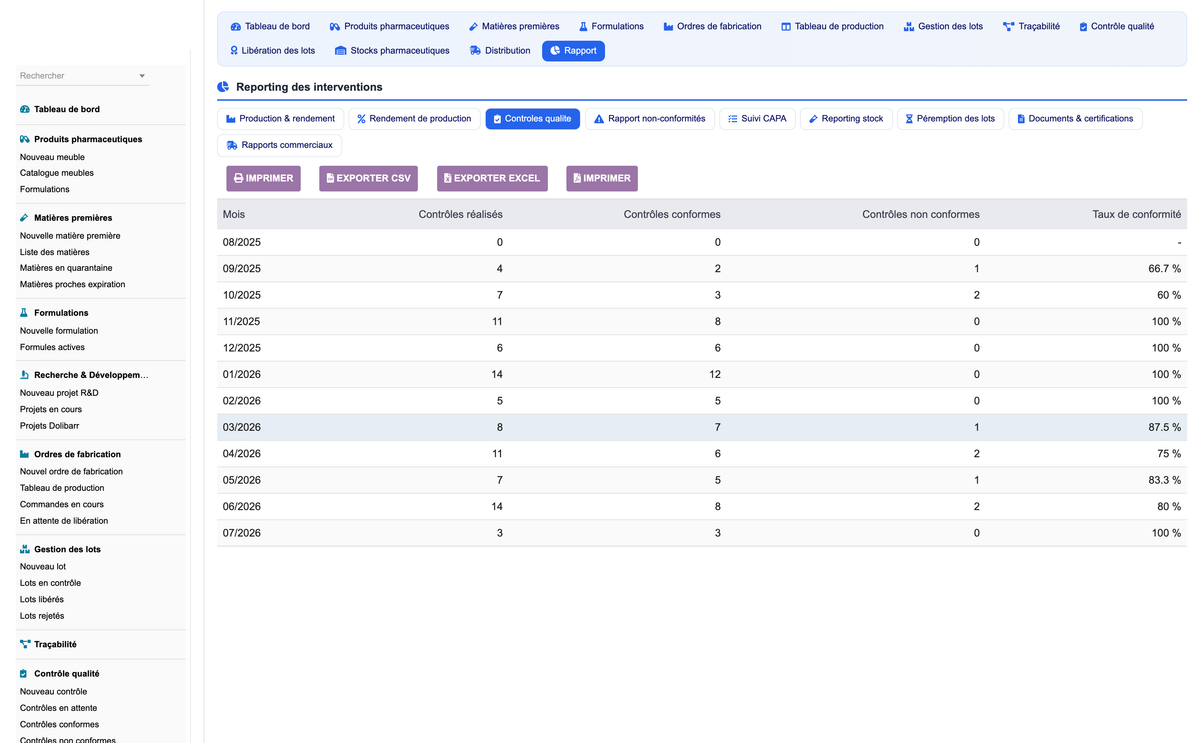Viewport: 1200px width, 743px height.
Task: Open Nouvel ordre de fabrication link
Action: 71,471
